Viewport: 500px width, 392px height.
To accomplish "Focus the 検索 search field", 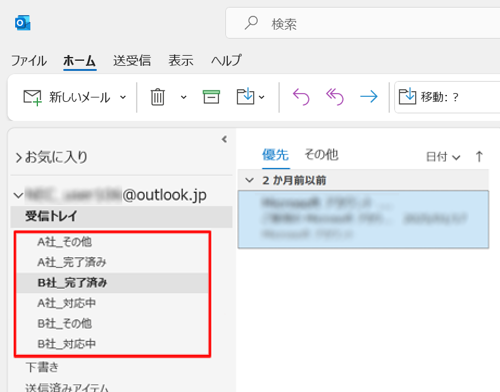I will (x=363, y=23).
